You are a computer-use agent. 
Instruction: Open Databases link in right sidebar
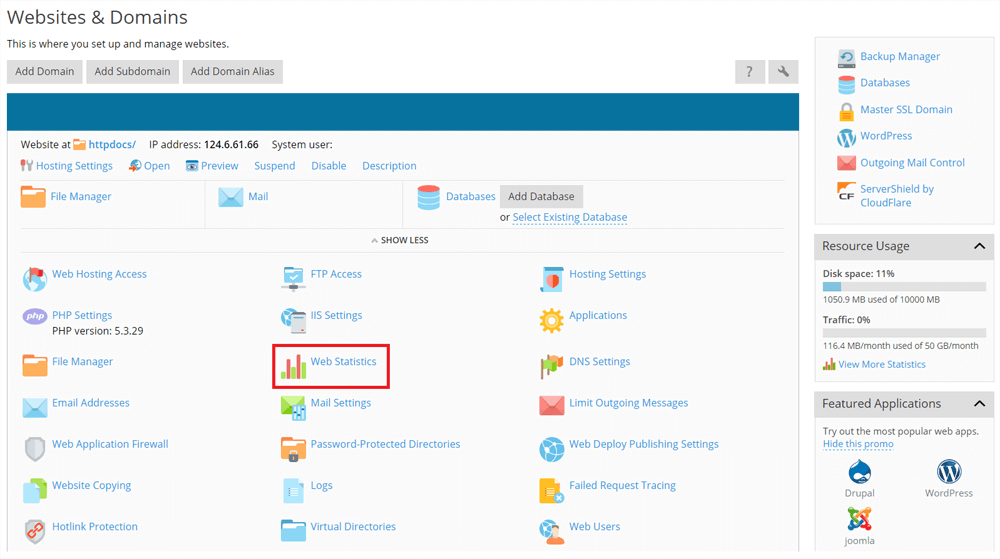(x=885, y=83)
